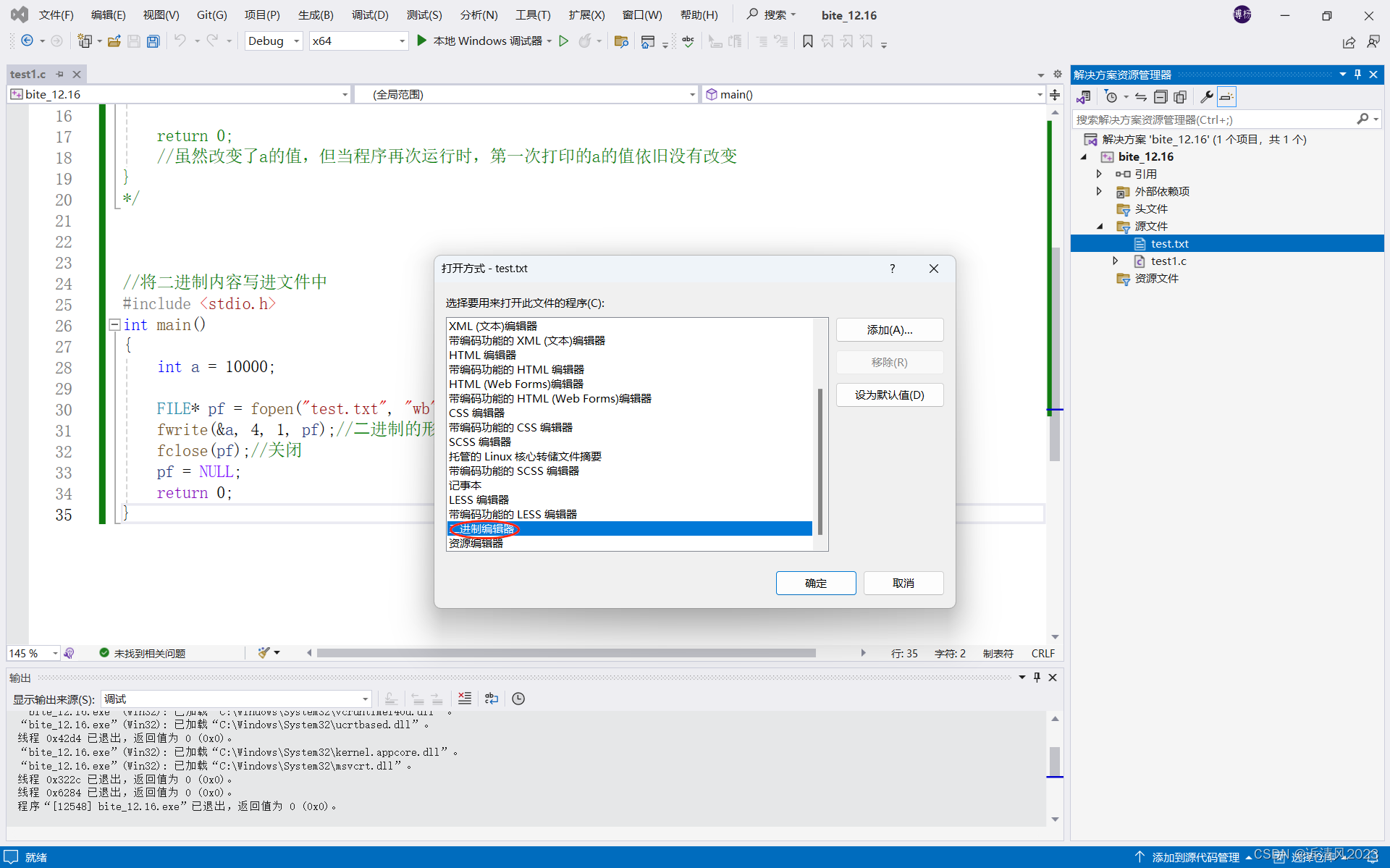Image resolution: width=1390 pixels, height=868 pixels.
Task: Toggle the output timestamp clock button
Action: 518,699
